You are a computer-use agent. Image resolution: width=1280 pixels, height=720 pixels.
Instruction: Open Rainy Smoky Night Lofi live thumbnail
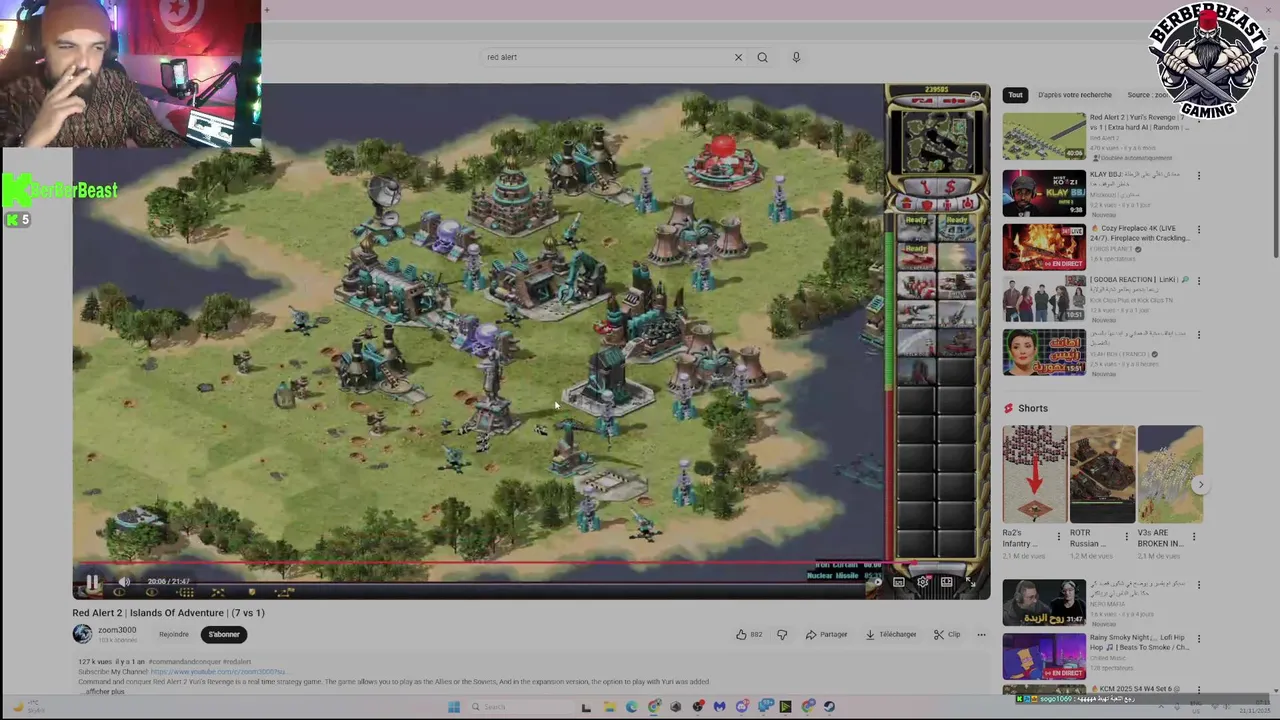click(1044, 656)
